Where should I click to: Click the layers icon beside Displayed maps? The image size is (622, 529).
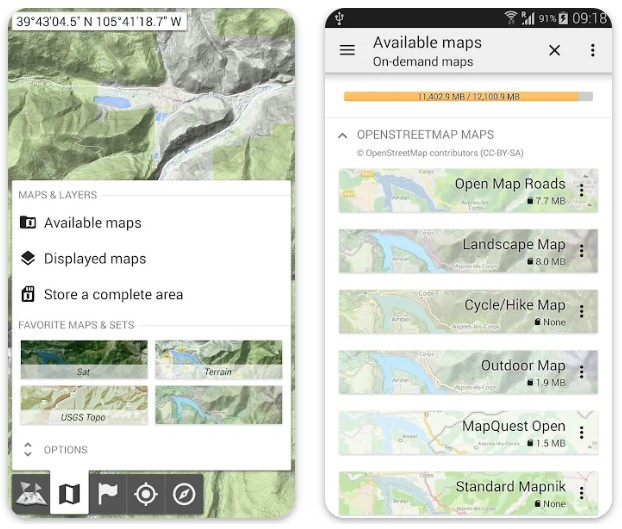[x=28, y=258]
